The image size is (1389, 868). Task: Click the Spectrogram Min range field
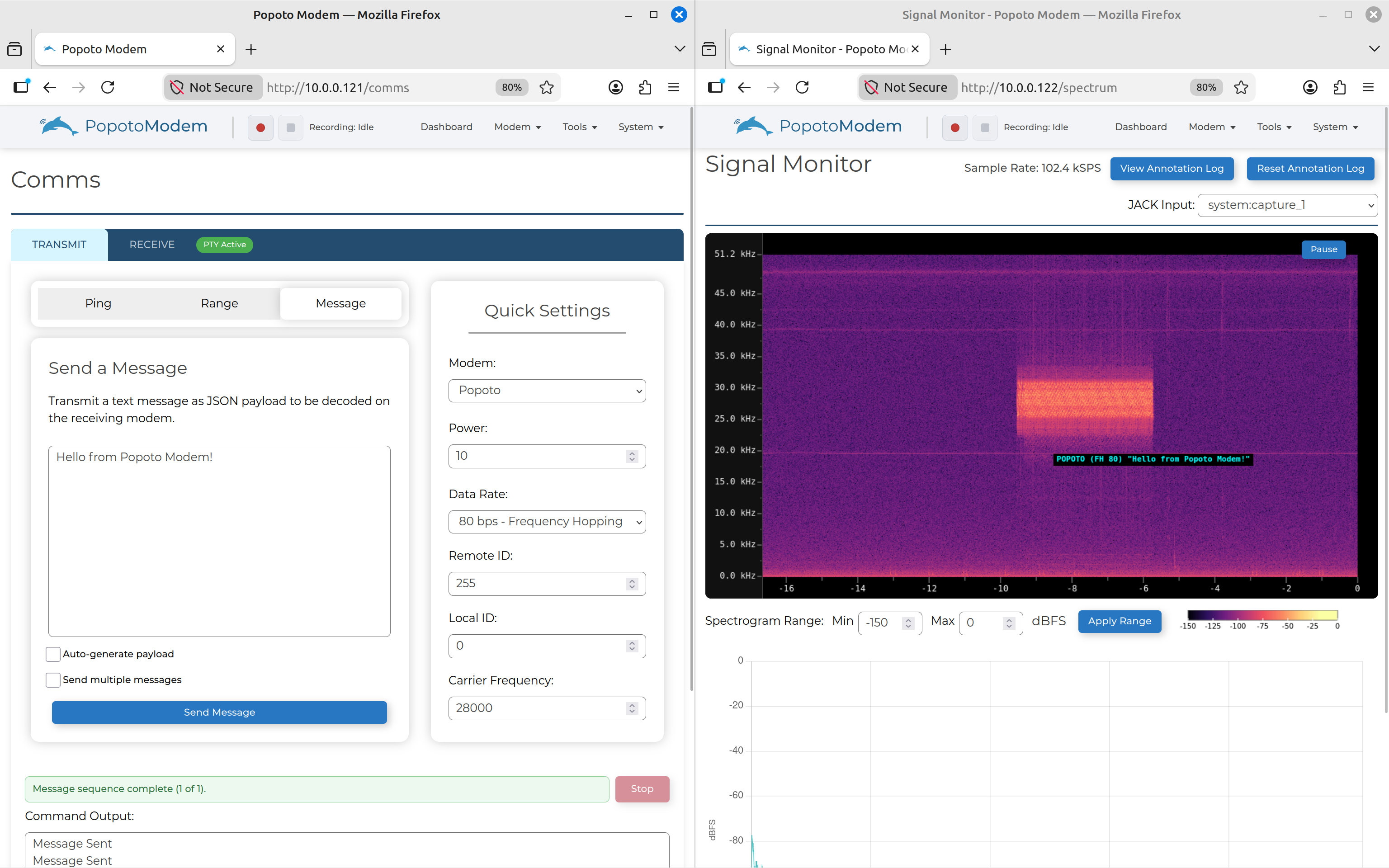(x=890, y=623)
